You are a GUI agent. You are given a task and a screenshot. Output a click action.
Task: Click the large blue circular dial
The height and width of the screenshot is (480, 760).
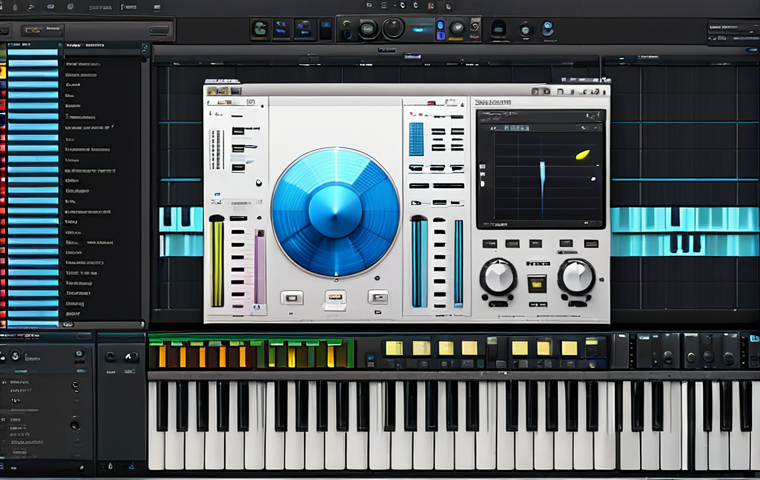coord(335,212)
